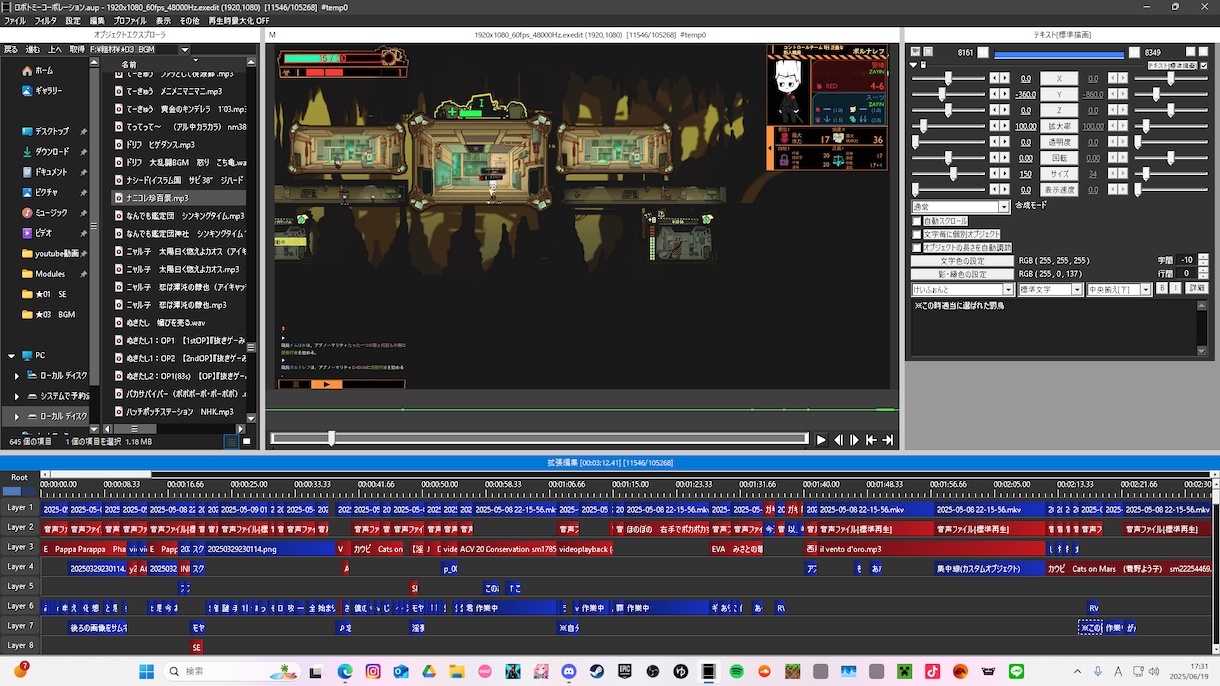This screenshot has height=686, width=1220.
Task: Open the 合成モード blend mode dropdown
Action: (x=961, y=207)
